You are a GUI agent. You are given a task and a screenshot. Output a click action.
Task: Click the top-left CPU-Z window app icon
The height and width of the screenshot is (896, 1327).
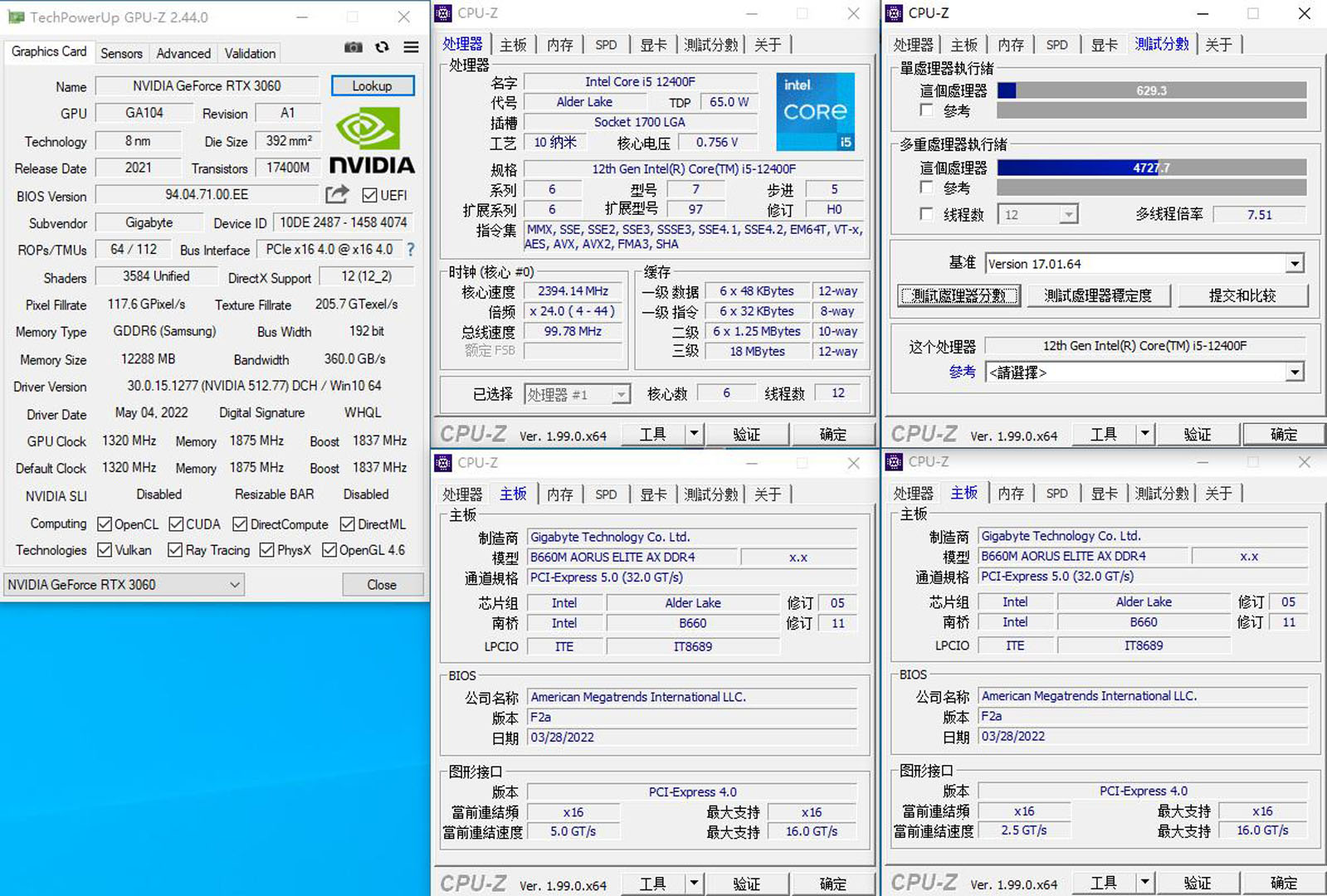coord(444,13)
